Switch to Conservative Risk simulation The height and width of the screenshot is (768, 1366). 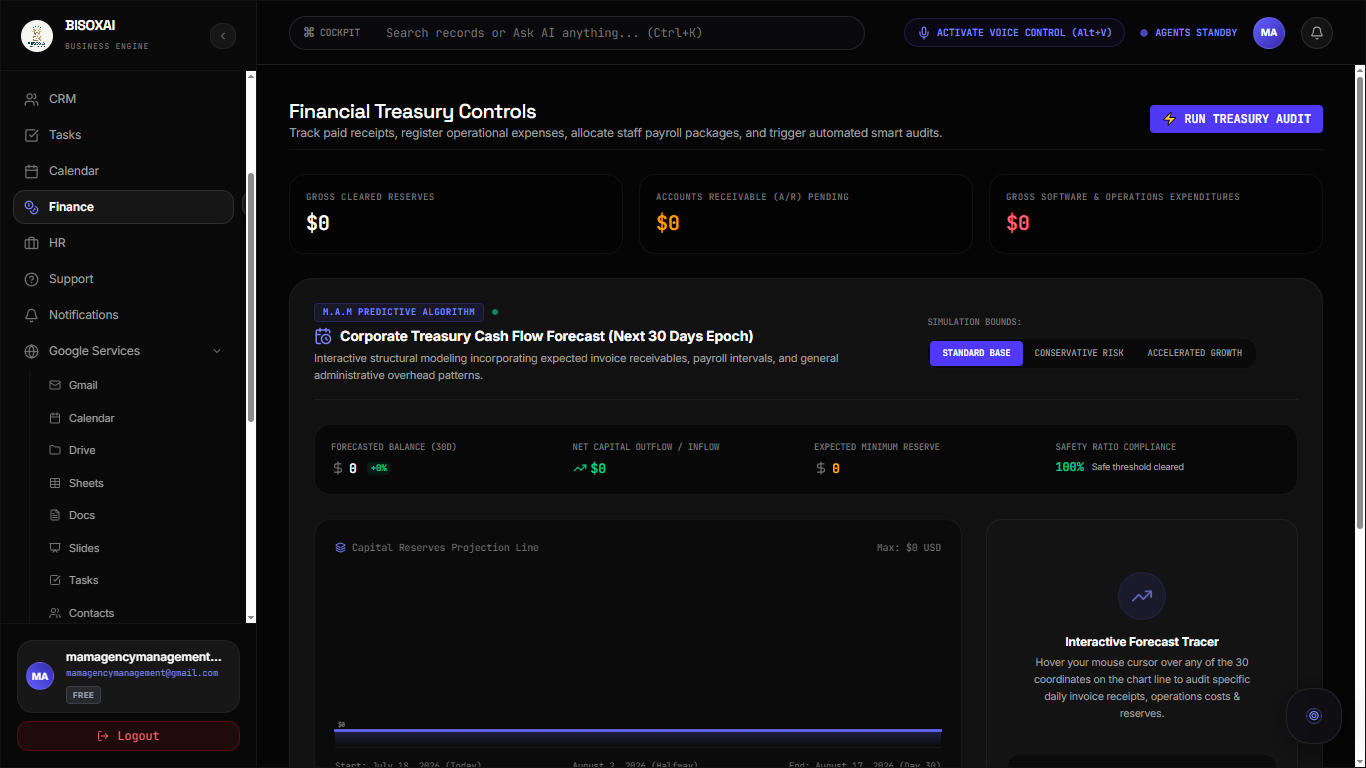tap(1079, 353)
